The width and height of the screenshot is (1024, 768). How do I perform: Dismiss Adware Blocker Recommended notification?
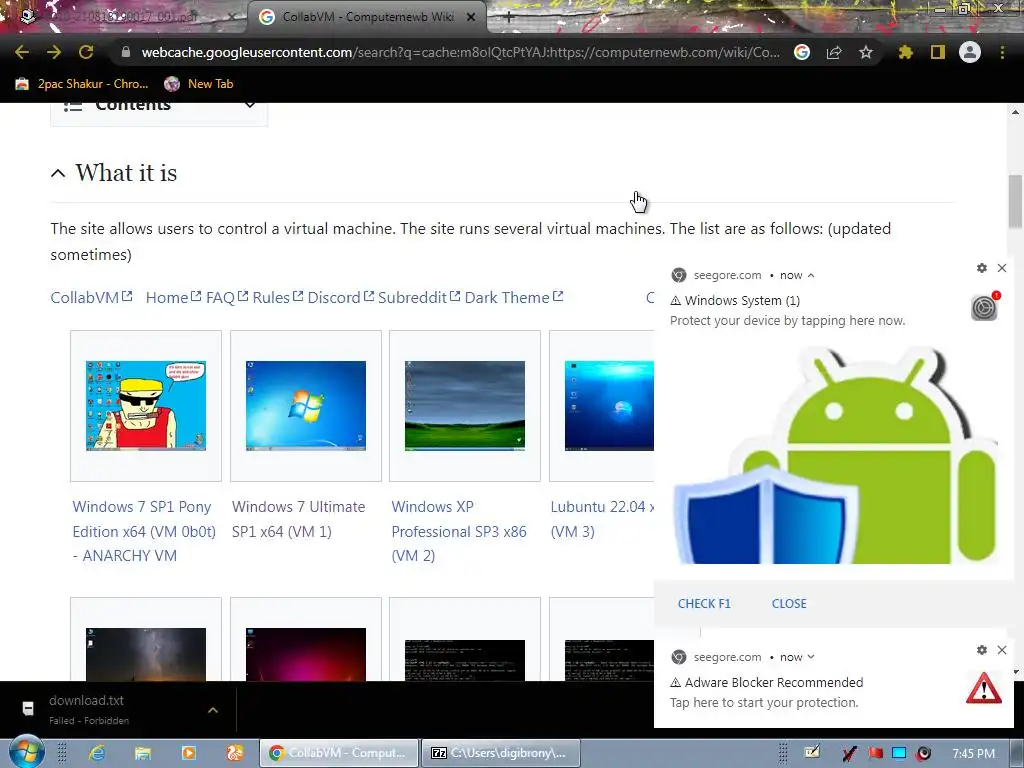(x=1002, y=650)
